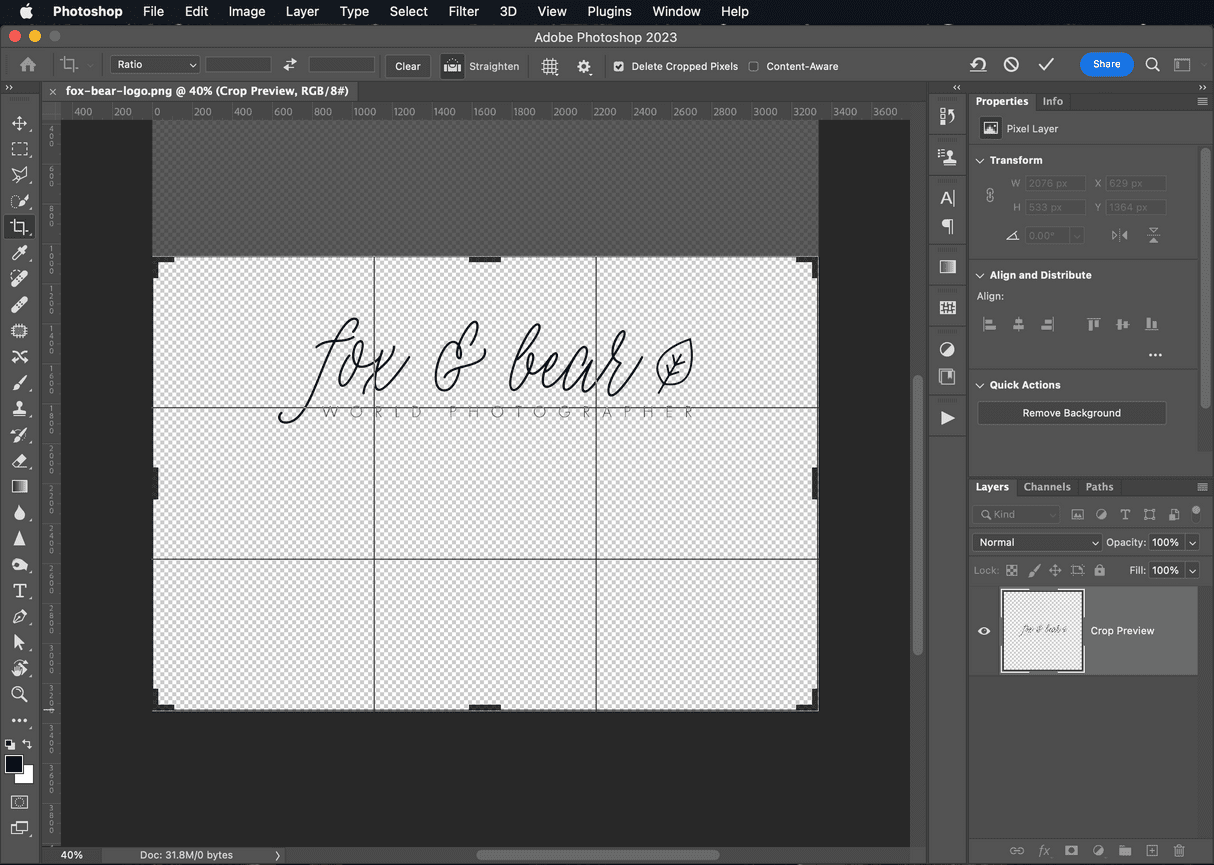The width and height of the screenshot is (1214, 865).
Task: Open the Normal blend mode dropdown
Action: tap(1035, 542)
